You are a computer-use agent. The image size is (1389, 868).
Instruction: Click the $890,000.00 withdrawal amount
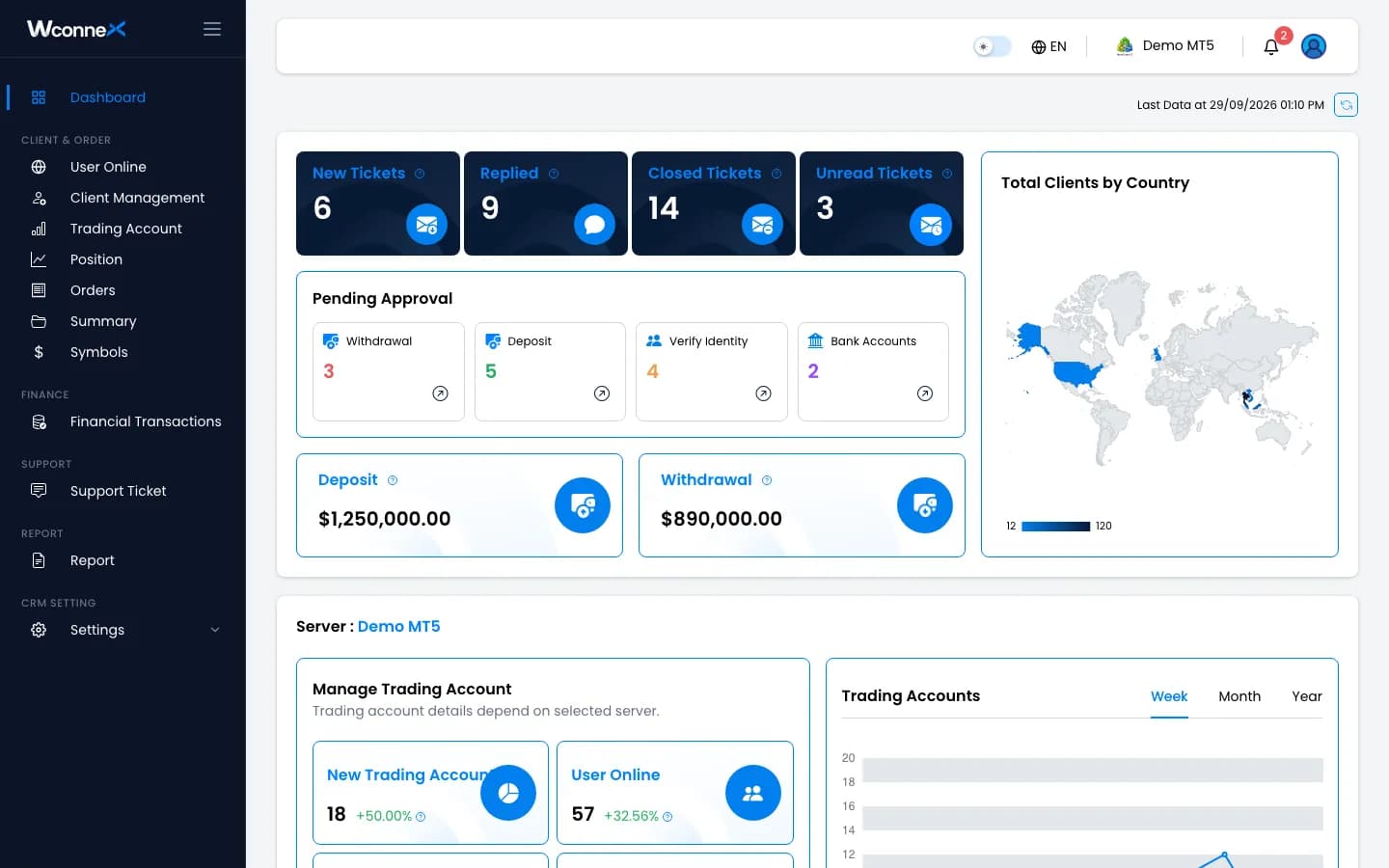722,519
